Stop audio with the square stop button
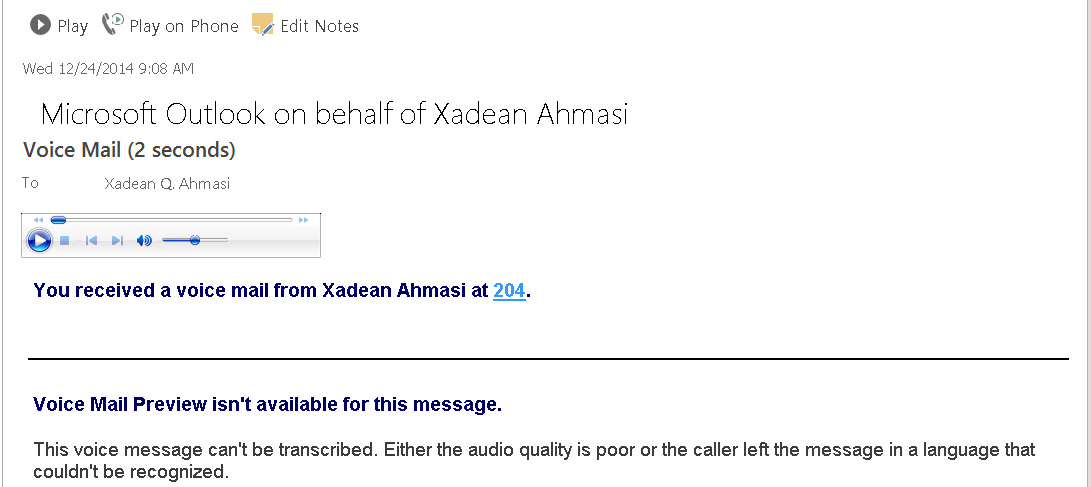Viewport: 1091px width, 487px height. coord(65,241)
